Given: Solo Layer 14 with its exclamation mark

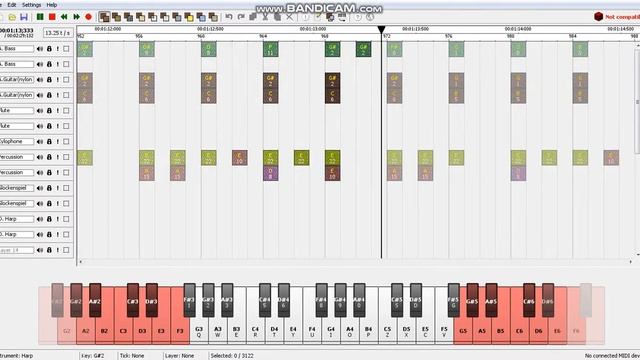Looking at the screenshot, I should pos(58,250).
